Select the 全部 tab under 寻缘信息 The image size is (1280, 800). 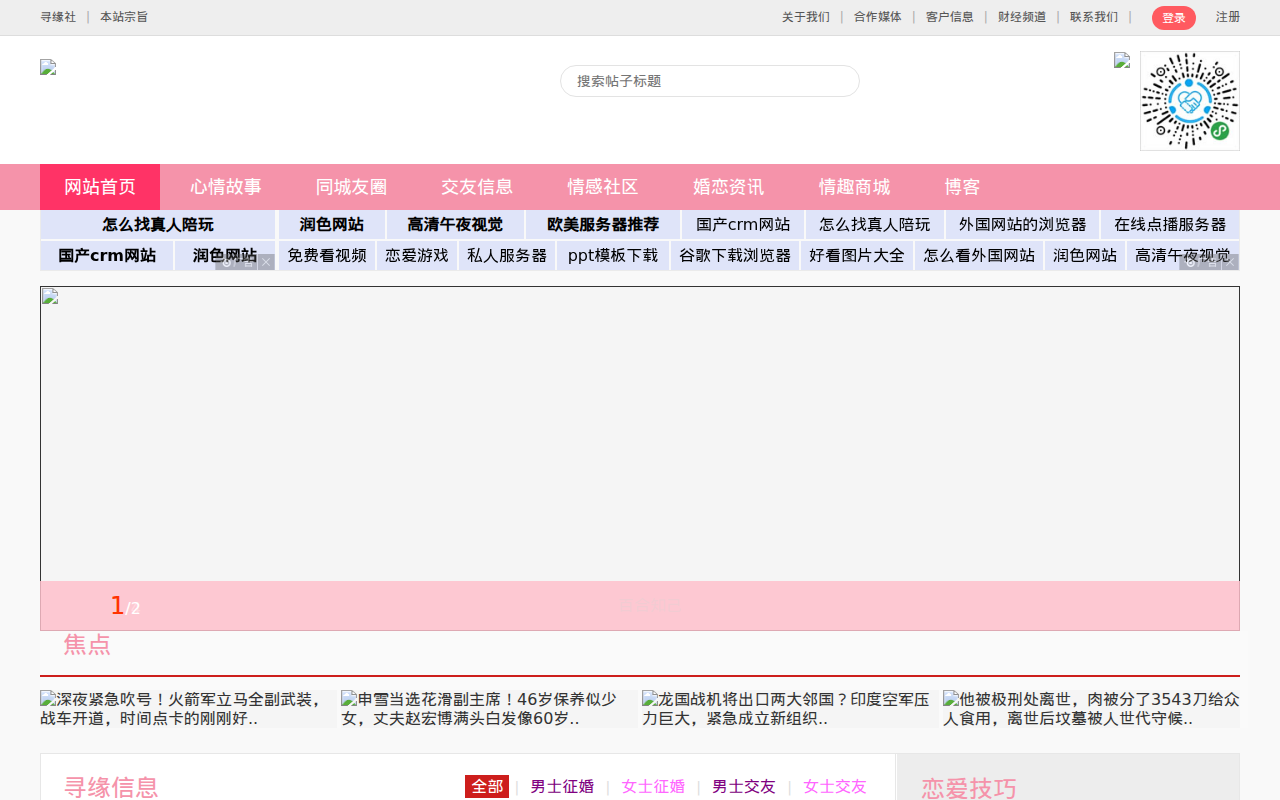click(487, 787)
